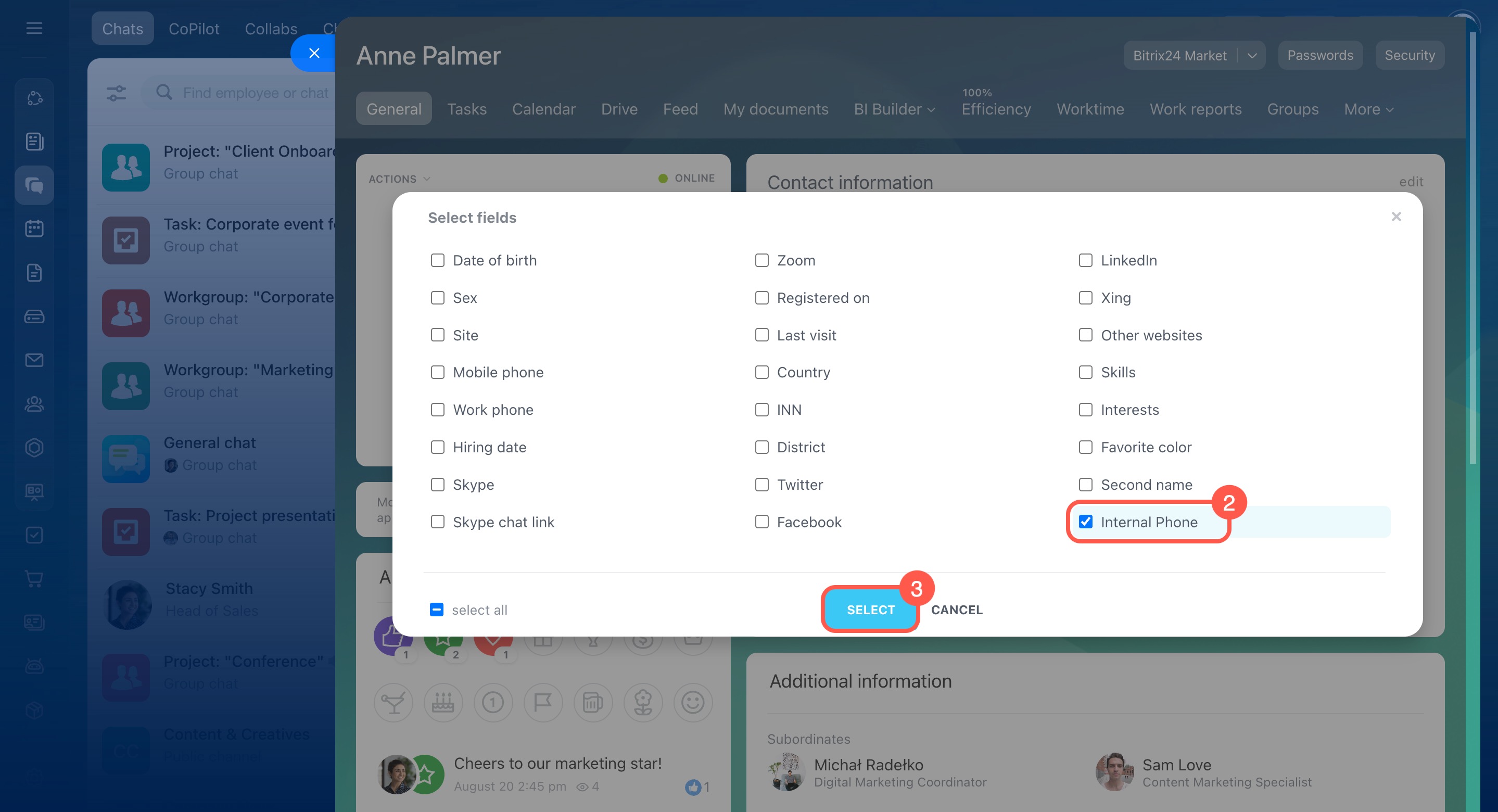
Task: Enable the Twitter field checkbox
Action: pos(762,485)
